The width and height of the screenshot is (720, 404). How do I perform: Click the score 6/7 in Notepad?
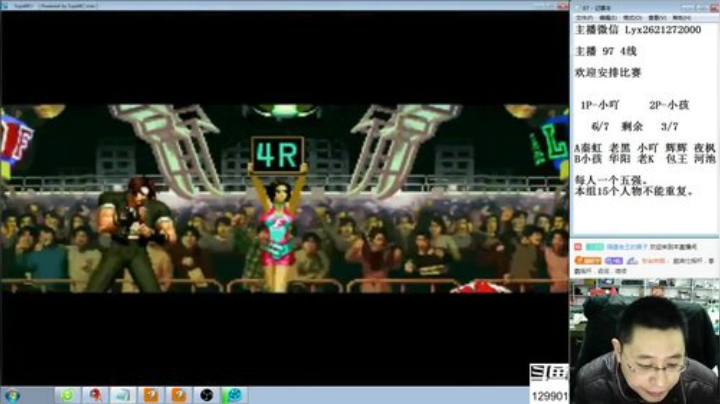tap(600, 126)
